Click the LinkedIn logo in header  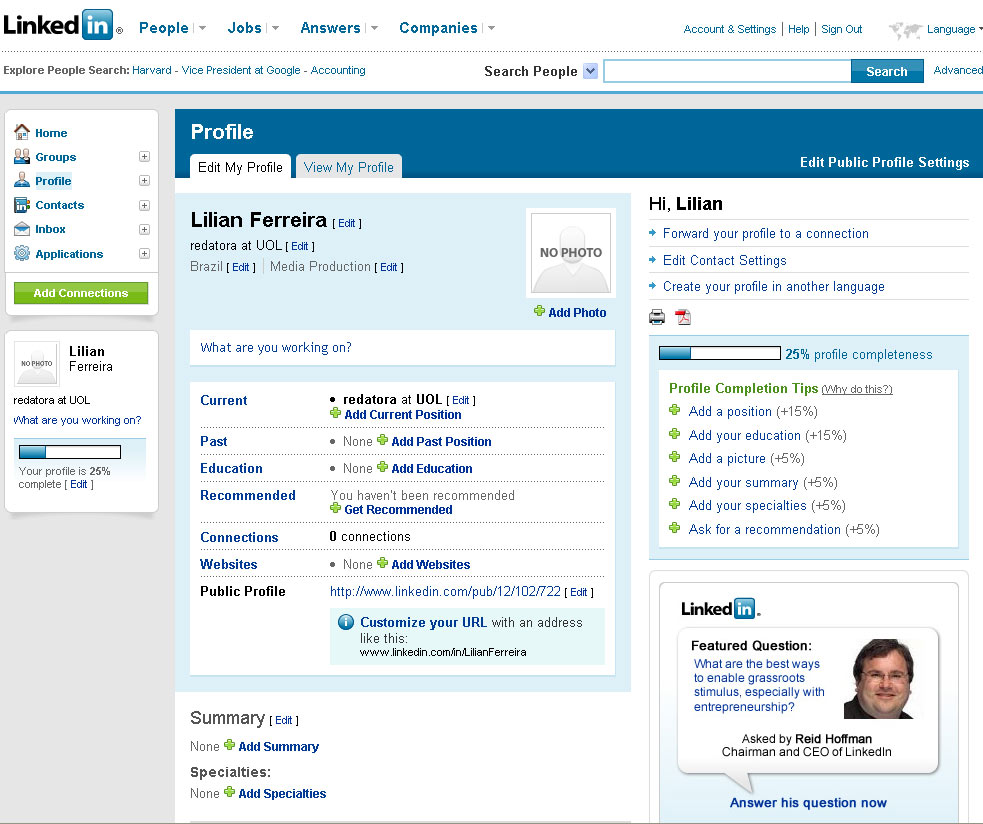point(63,25)
